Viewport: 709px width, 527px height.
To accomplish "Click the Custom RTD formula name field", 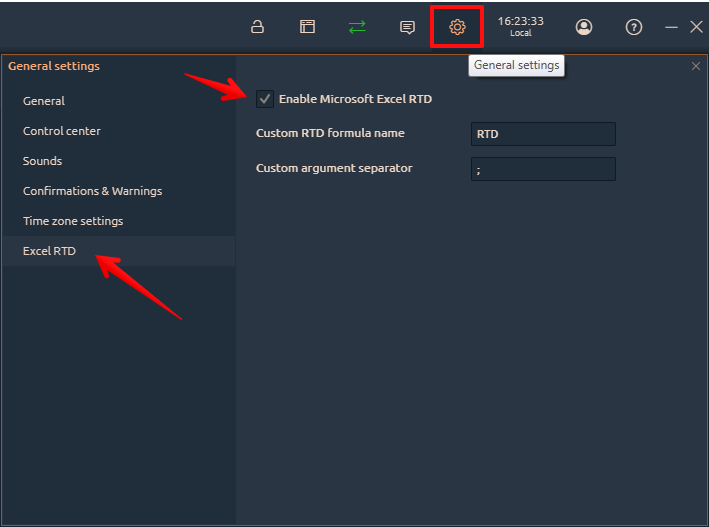I will (x=543, y=134).
